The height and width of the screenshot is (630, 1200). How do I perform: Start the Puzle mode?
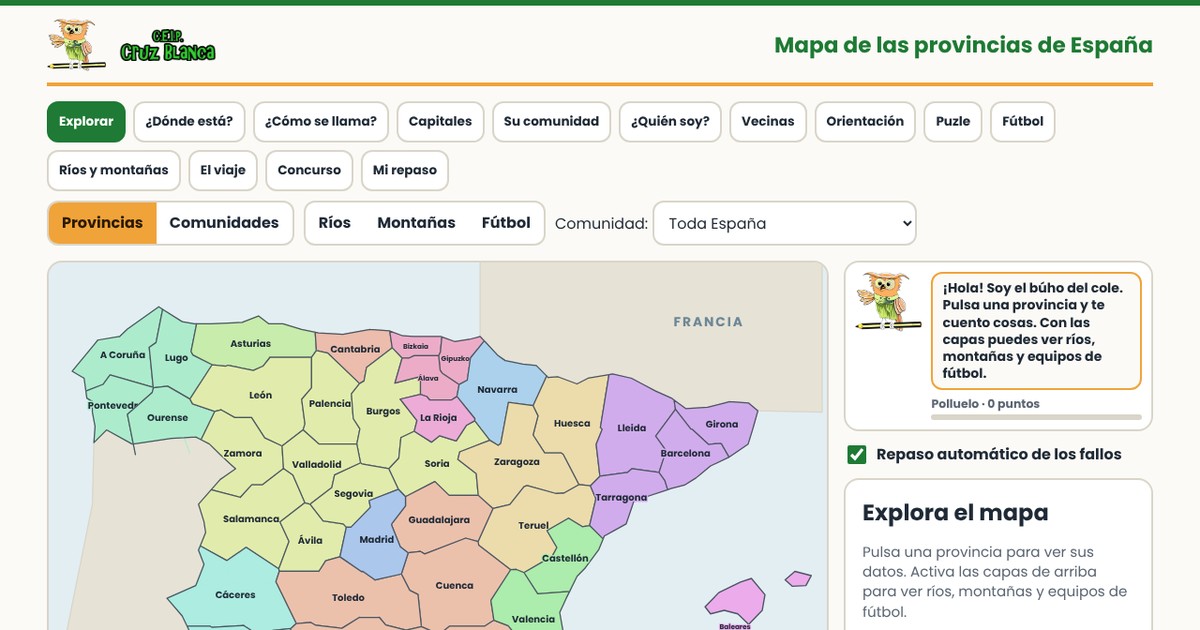953,121
